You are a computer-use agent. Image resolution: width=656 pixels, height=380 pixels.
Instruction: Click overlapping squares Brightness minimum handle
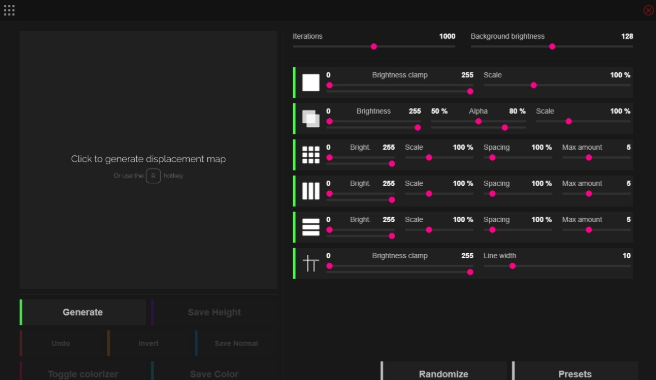coord(330,121)
